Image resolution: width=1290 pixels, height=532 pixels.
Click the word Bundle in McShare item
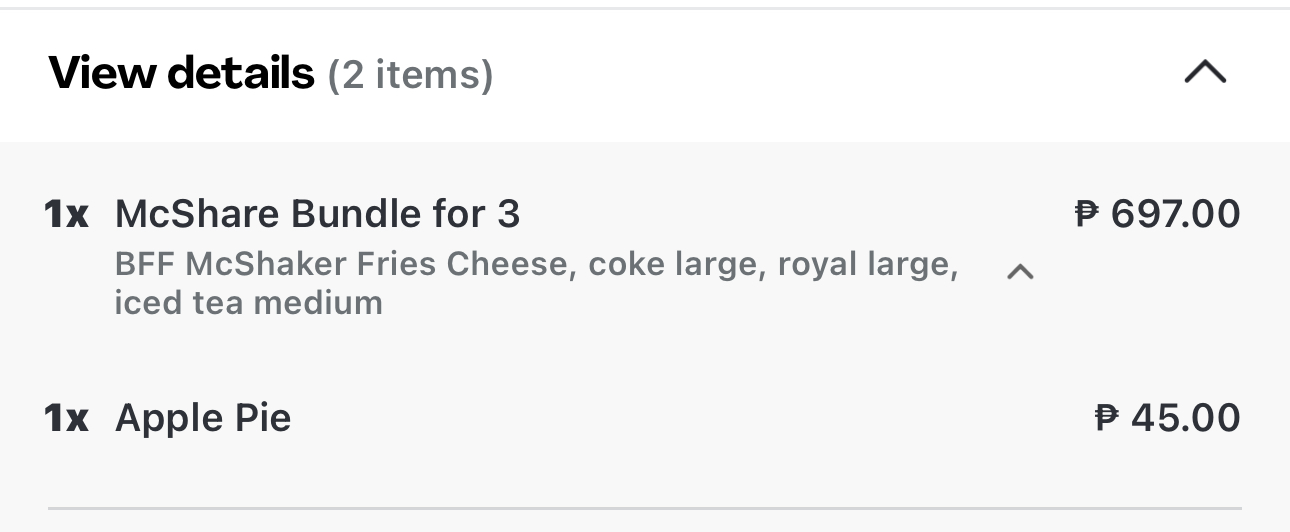[354, 214]
